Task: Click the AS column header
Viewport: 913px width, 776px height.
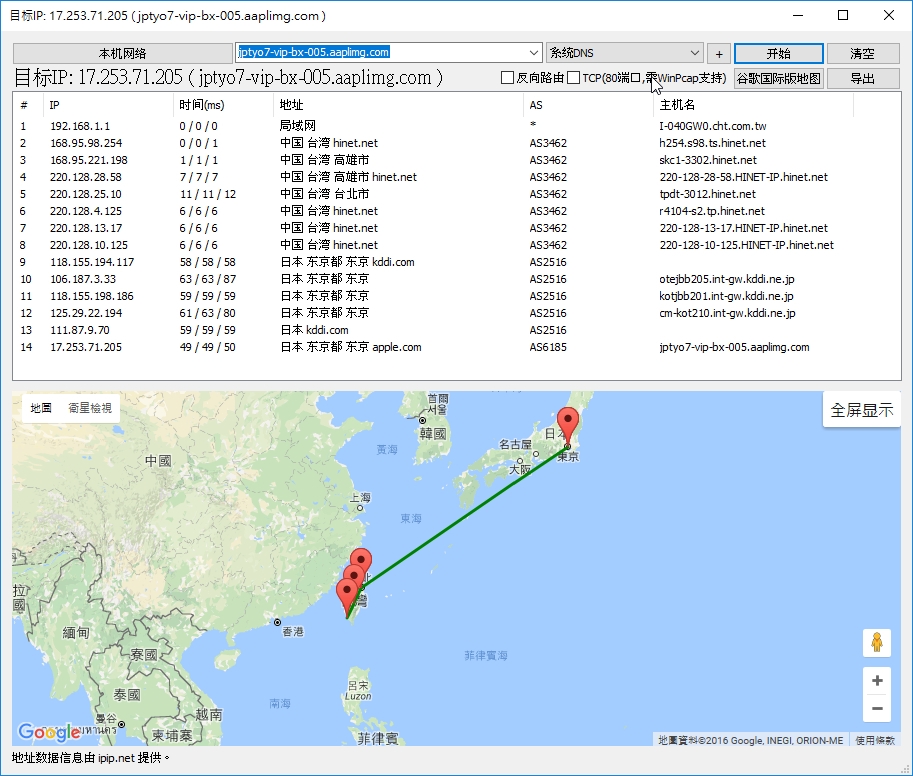Action: coord(588,105)
